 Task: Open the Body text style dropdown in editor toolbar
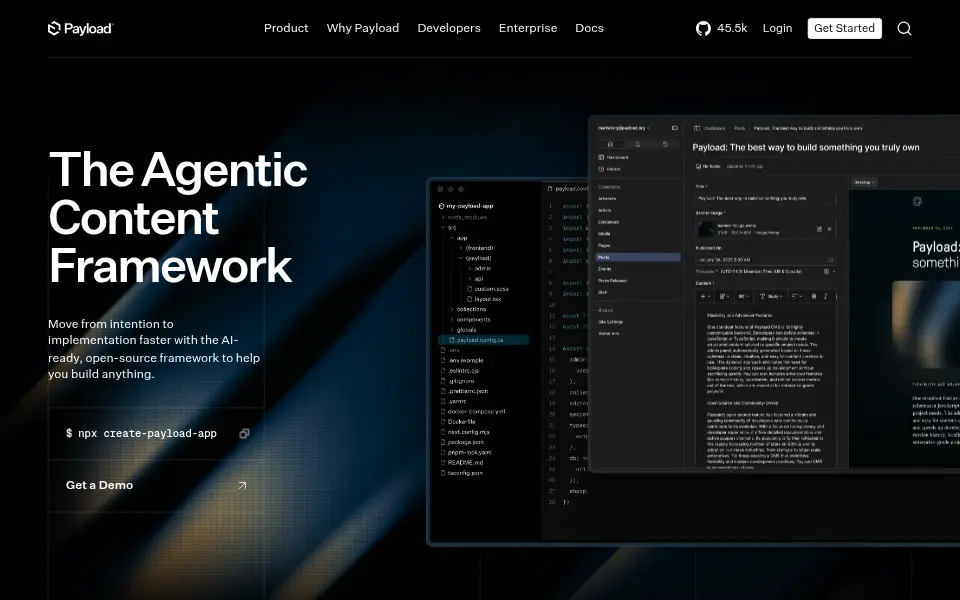[x=770, y=296]
